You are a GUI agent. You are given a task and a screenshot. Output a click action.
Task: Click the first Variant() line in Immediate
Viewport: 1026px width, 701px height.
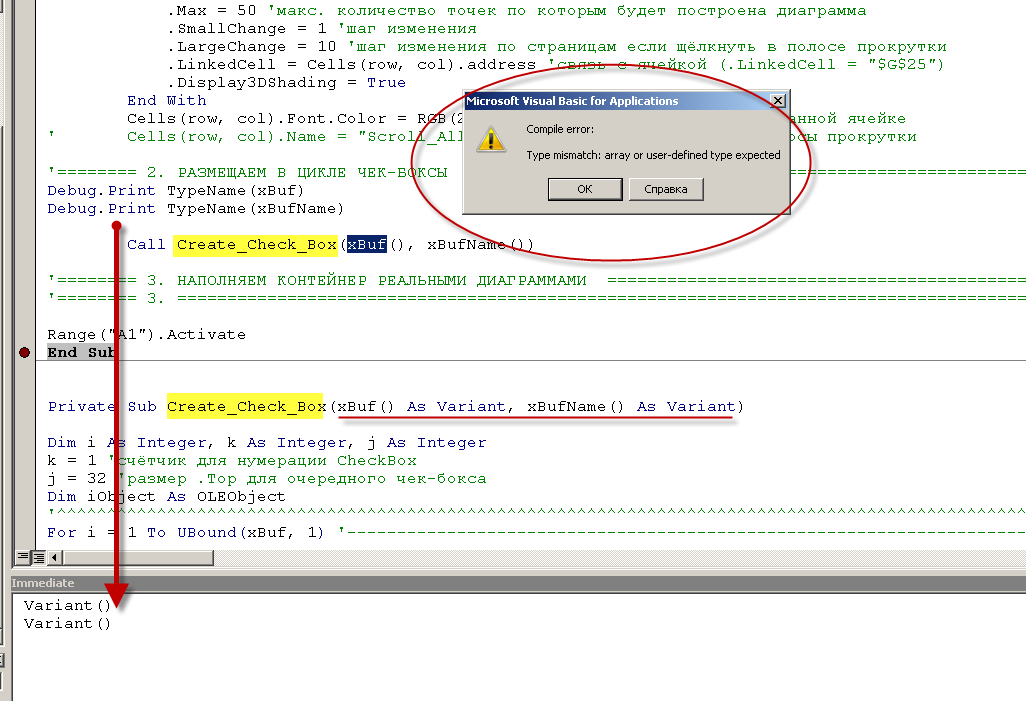[67, 606]
